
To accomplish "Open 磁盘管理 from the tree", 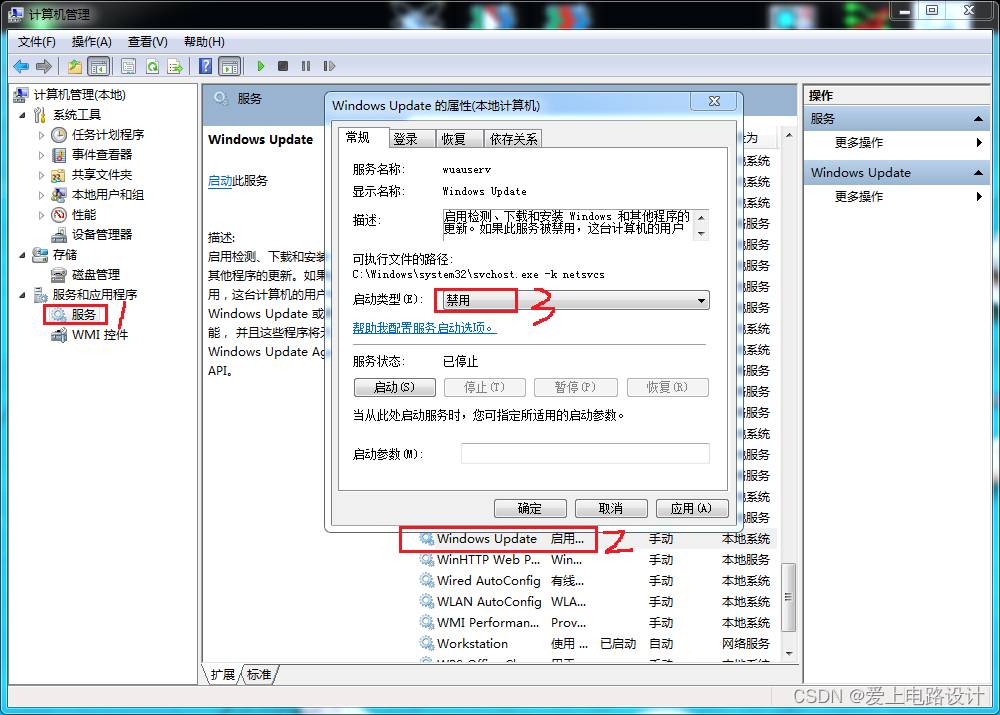I will (x=96, y=275).
